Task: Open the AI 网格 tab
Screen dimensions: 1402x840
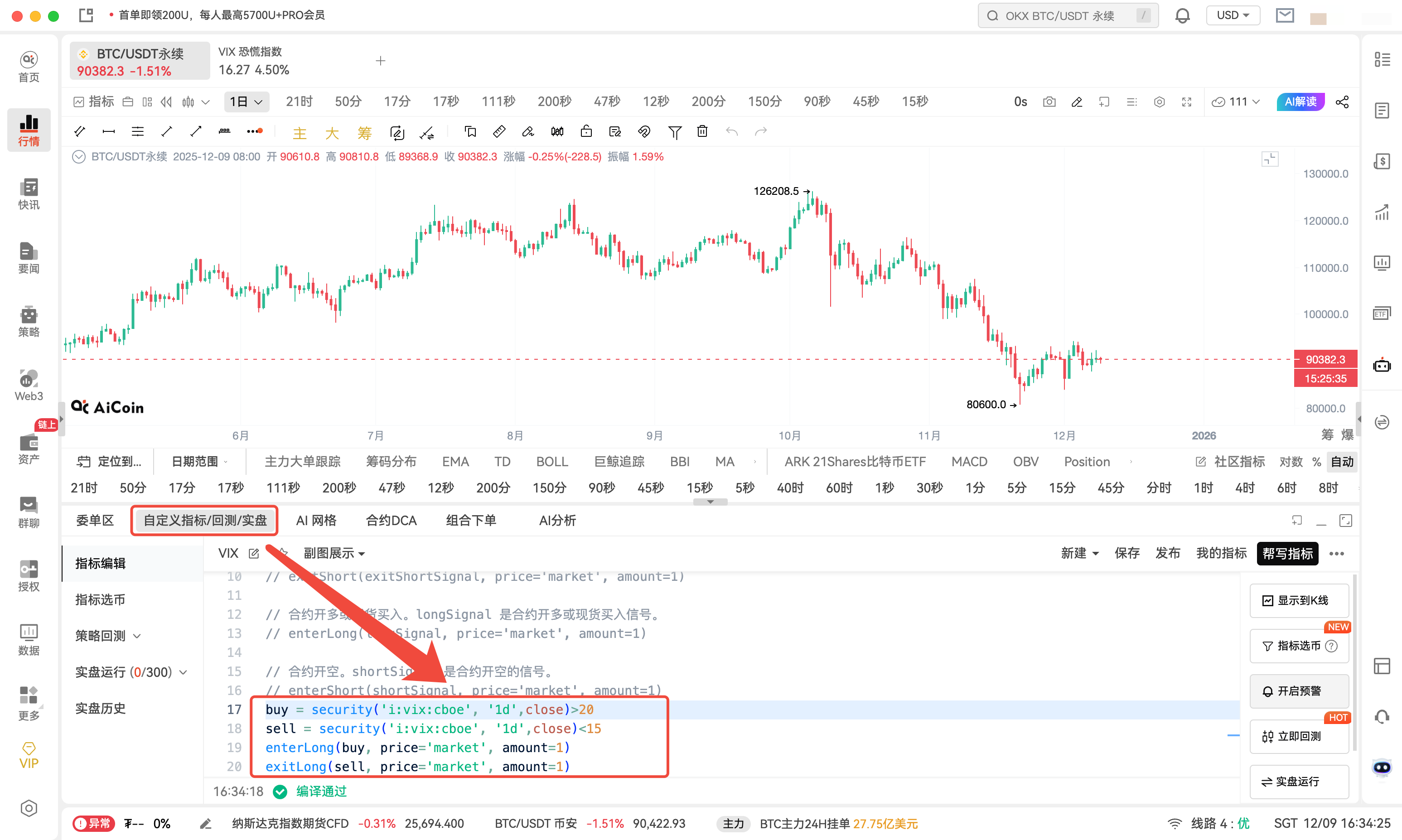Action: 316,520
